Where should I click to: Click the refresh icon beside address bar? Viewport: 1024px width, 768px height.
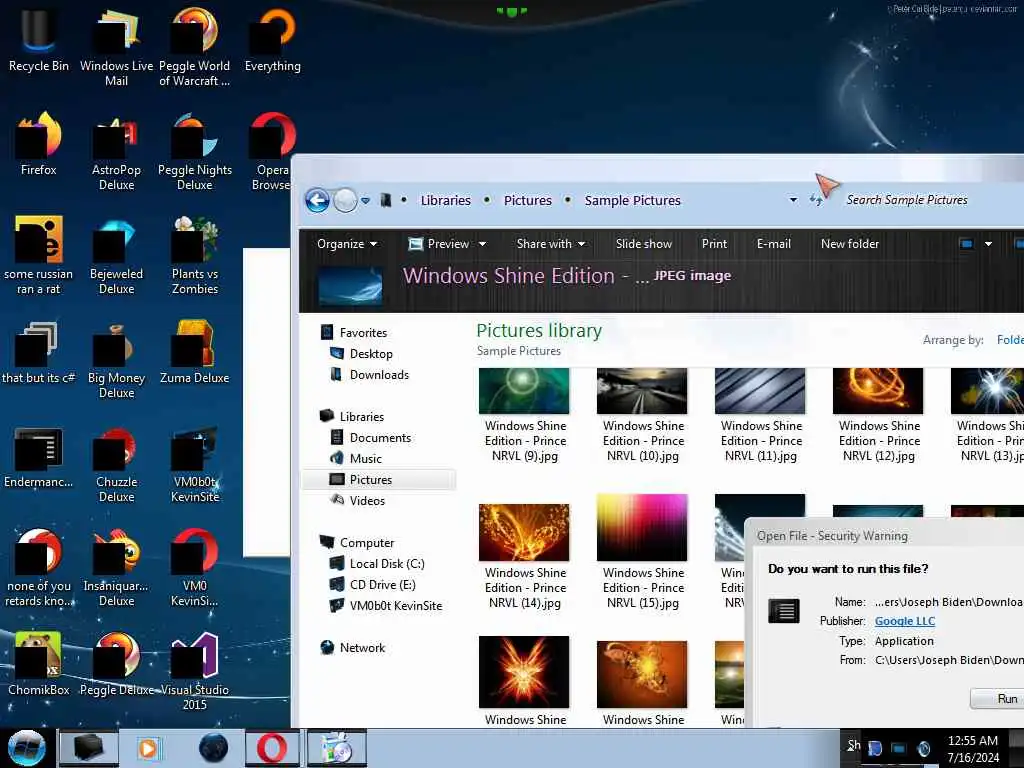(816, 200)
